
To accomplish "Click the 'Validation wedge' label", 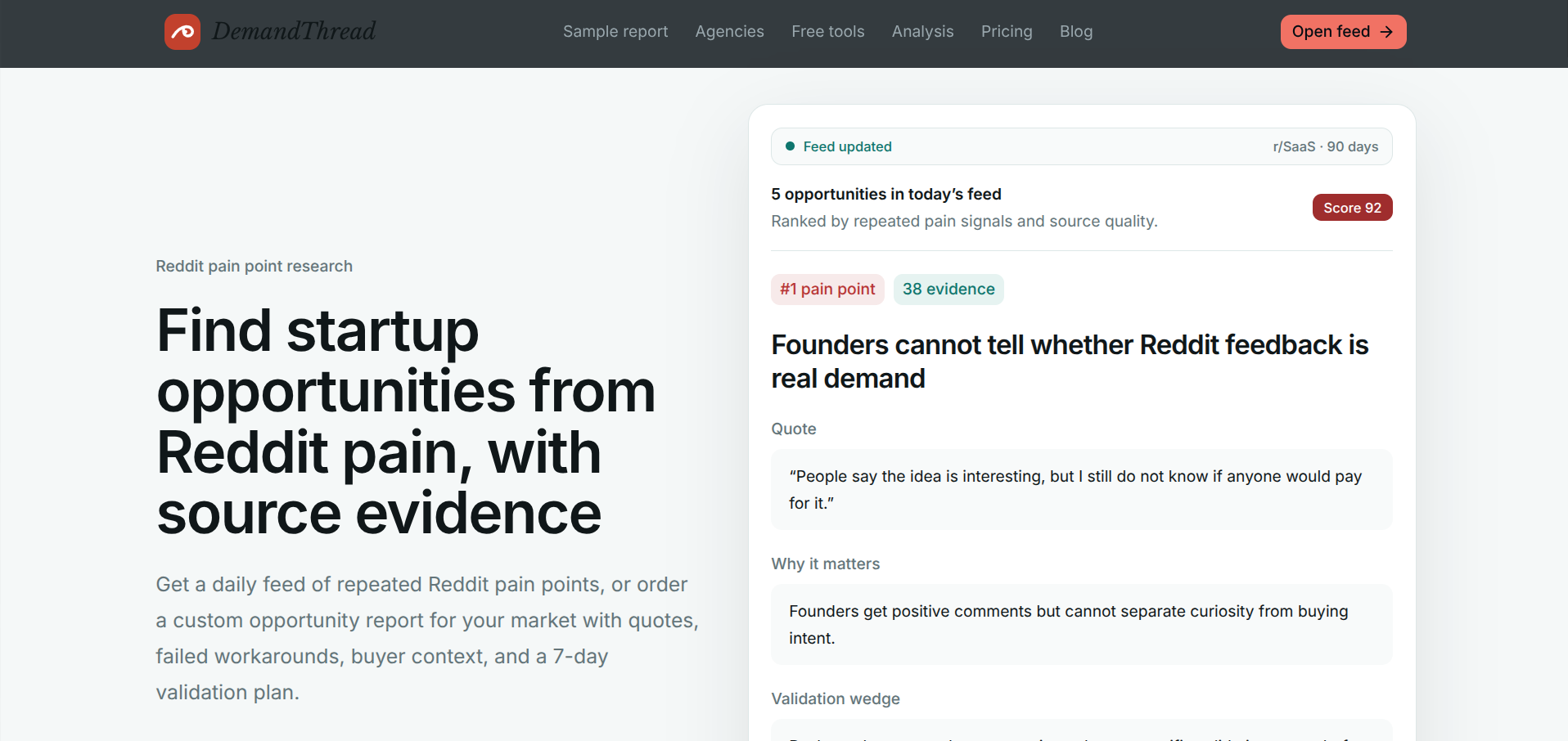I will pyautogui.click(x=836, y=698).
